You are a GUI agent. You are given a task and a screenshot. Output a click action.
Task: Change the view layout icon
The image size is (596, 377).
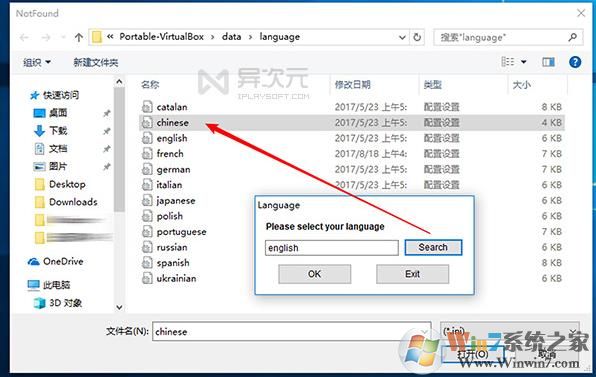(x=508, y=62)
